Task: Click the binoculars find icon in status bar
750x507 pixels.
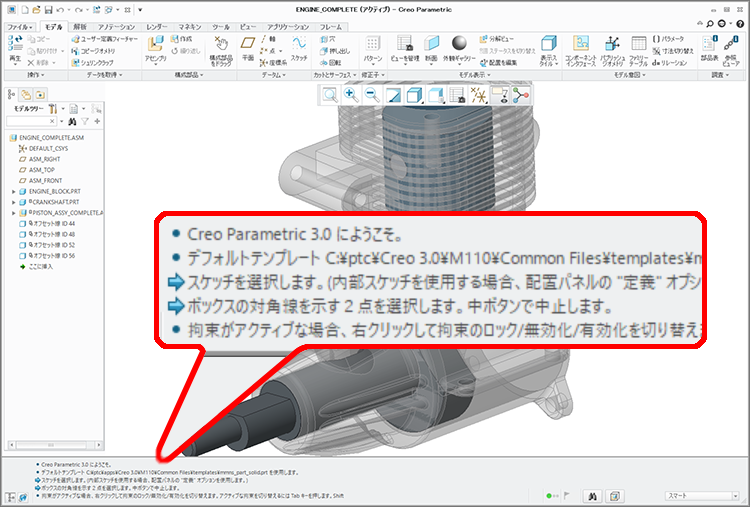Action: coord(593,495)
